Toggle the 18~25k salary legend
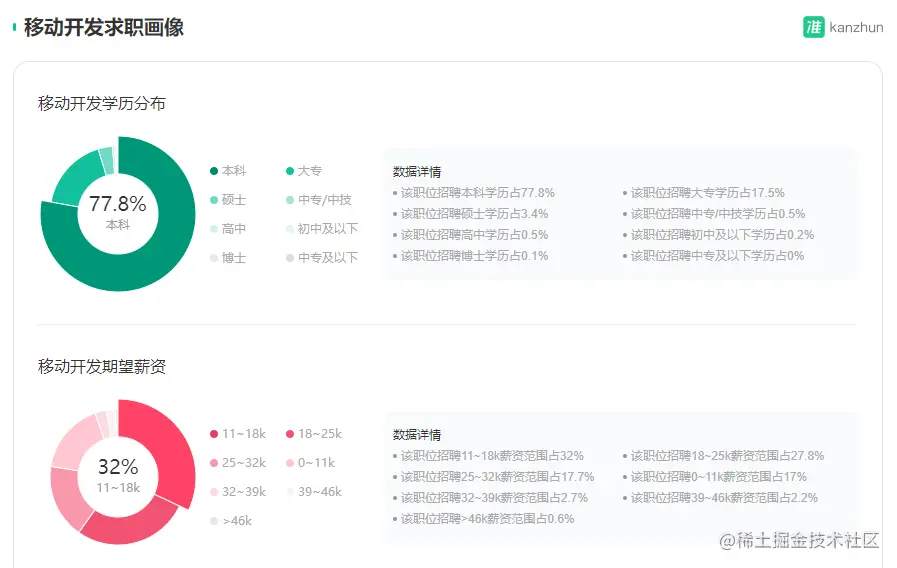The width and height of the screenshot is (897, 568). (313, 434)
